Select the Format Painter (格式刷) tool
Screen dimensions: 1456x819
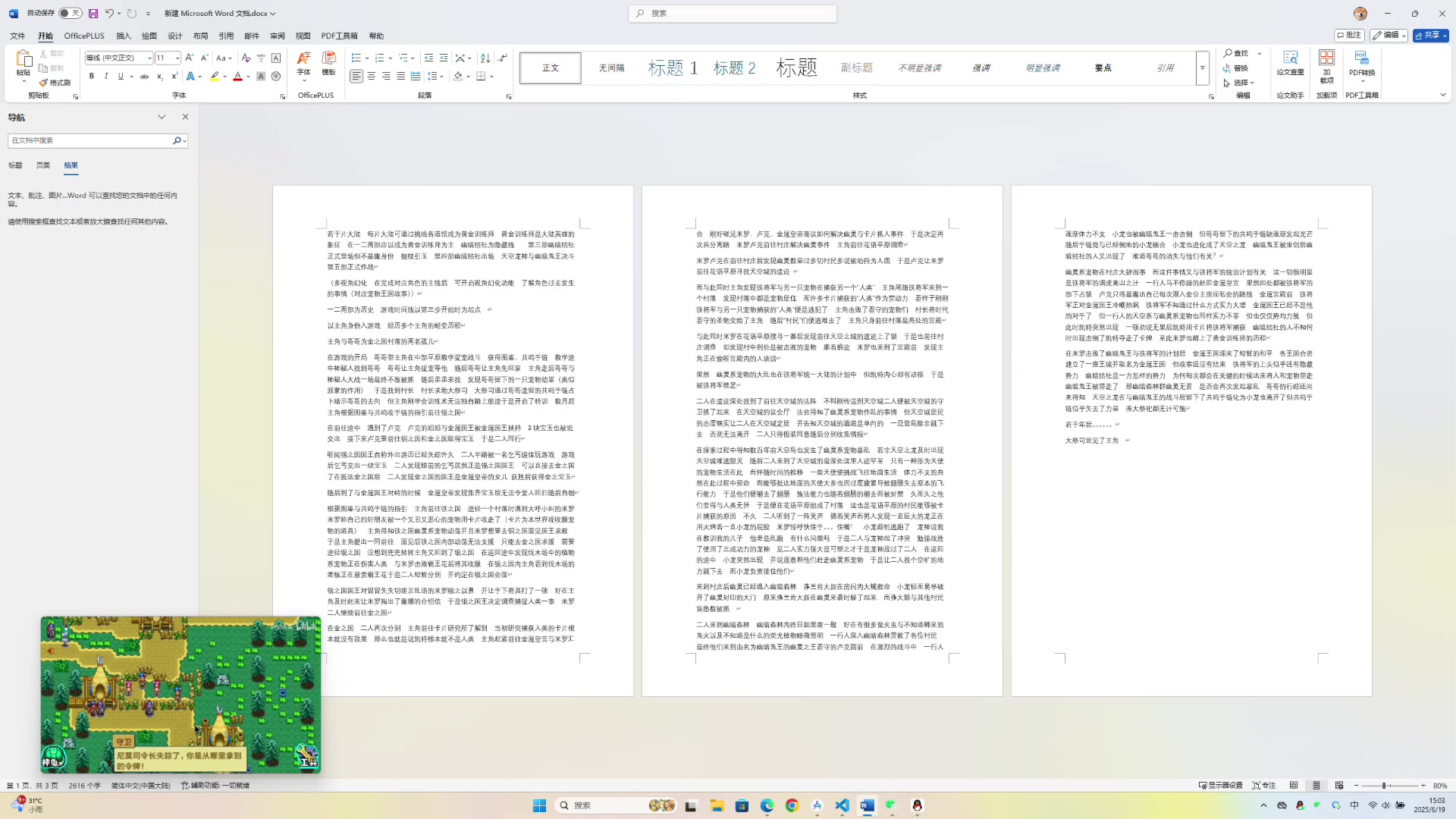click(x=55, y=83)
